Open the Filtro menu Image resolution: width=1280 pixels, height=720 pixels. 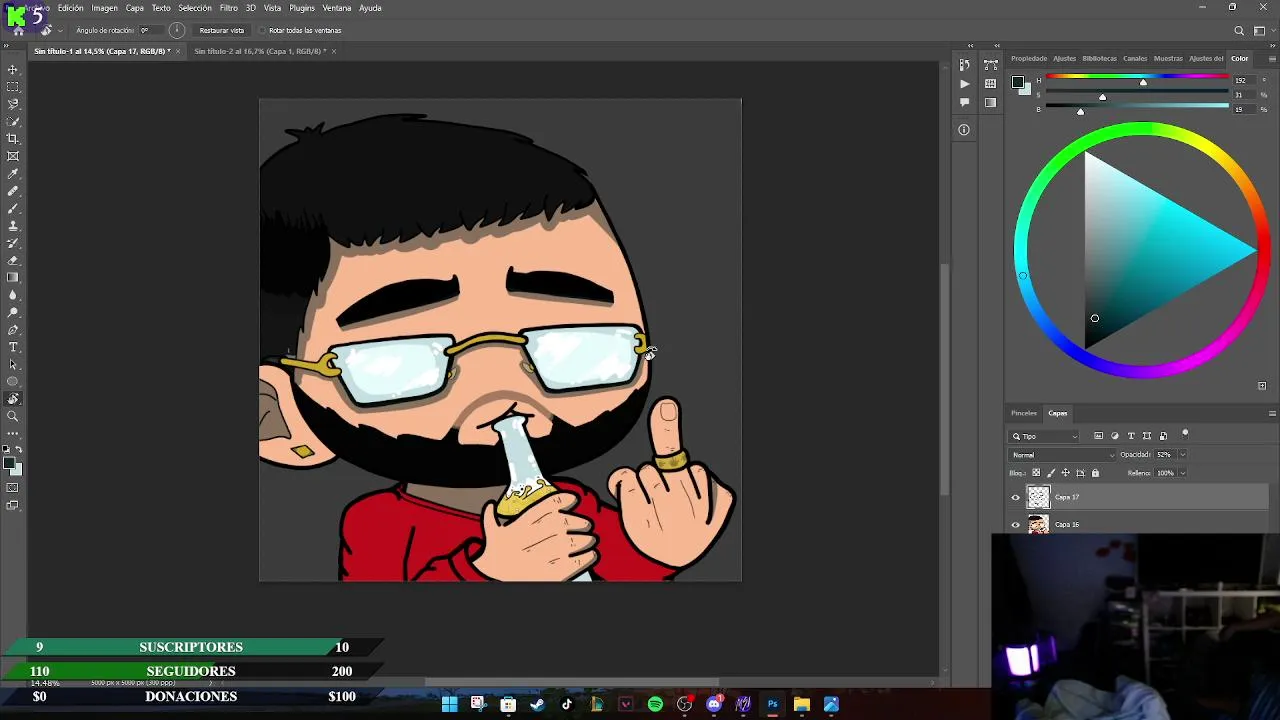pos(229,8)
